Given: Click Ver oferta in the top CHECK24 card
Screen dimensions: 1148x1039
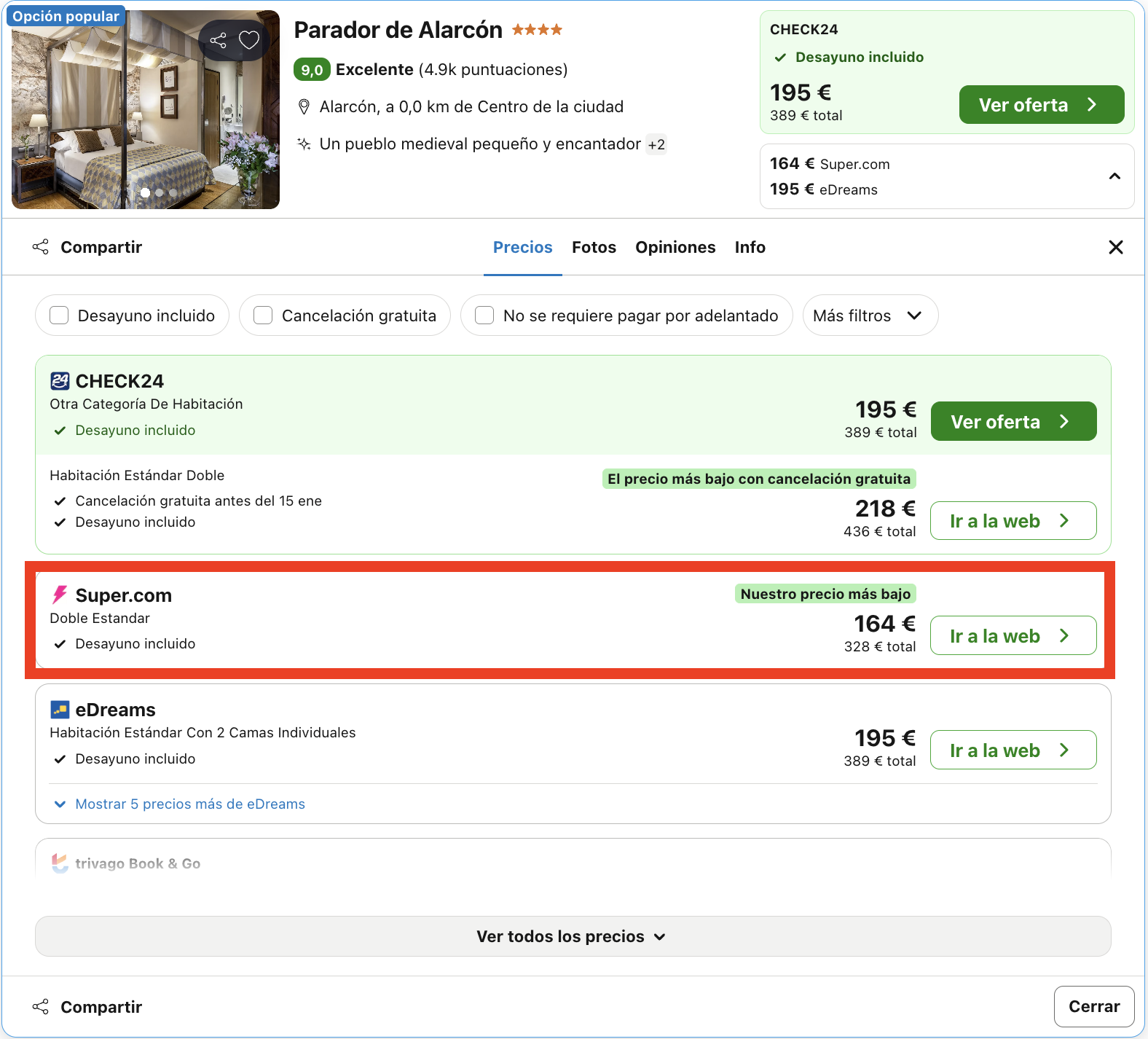Looking at the screenshot, I should click(x=1042, y=105).
